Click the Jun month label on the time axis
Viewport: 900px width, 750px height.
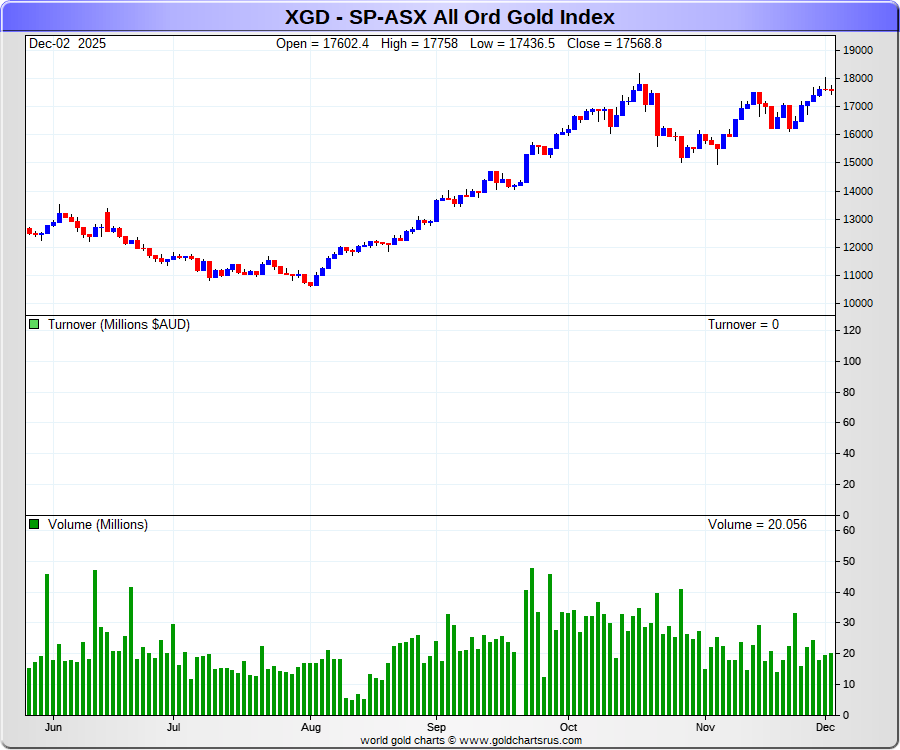(x=53, y=727)
